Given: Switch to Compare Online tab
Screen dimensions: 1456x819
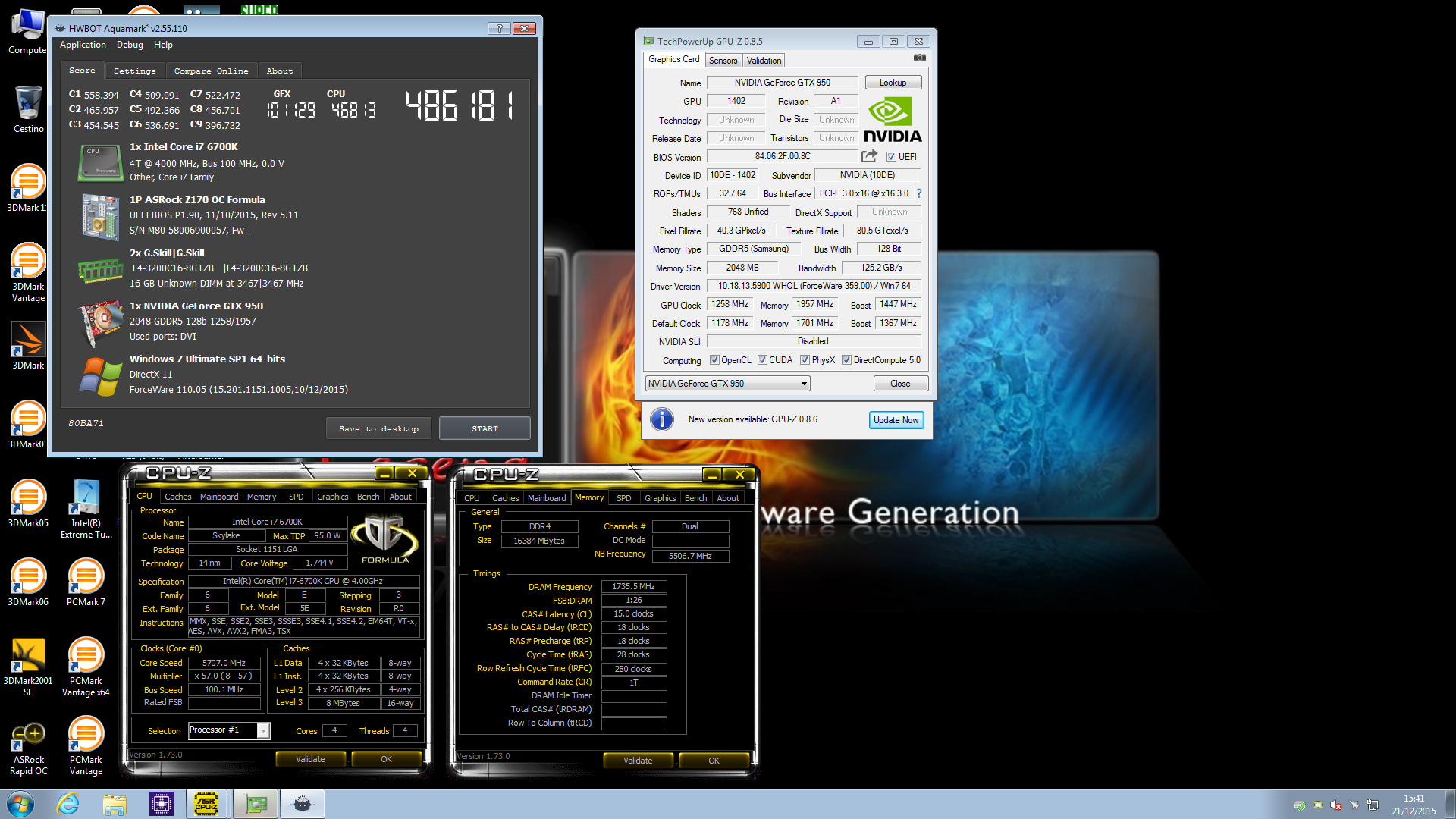Looking at the screenshot, I should (x=211, y=71).
